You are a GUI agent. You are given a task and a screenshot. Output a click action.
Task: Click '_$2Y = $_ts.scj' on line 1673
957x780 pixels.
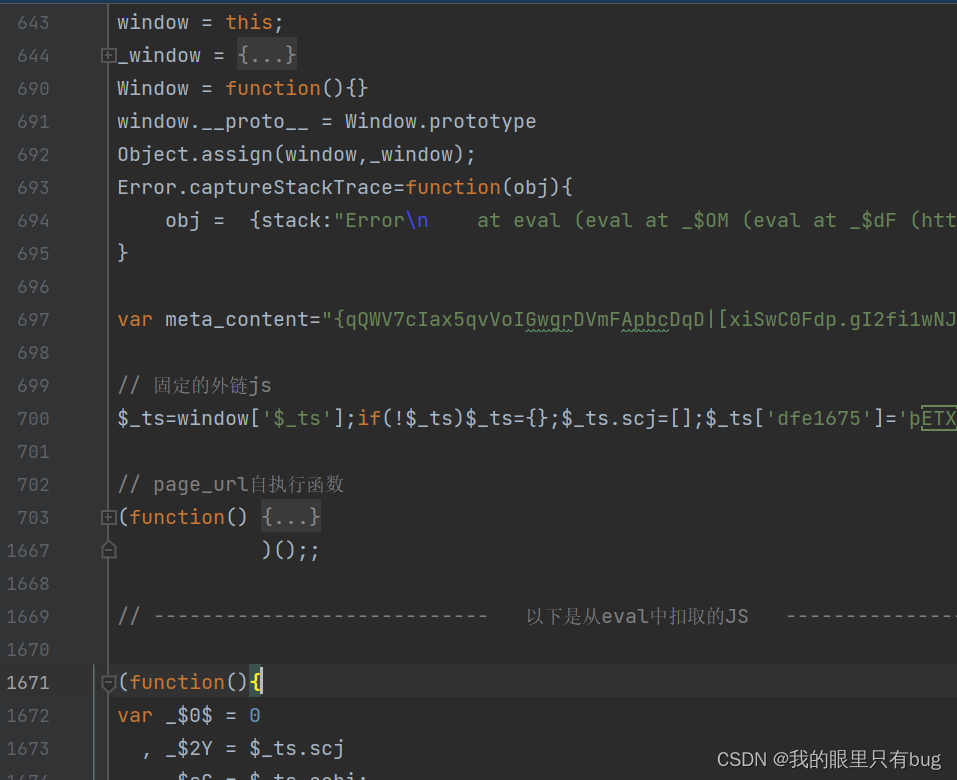[255, 748]
